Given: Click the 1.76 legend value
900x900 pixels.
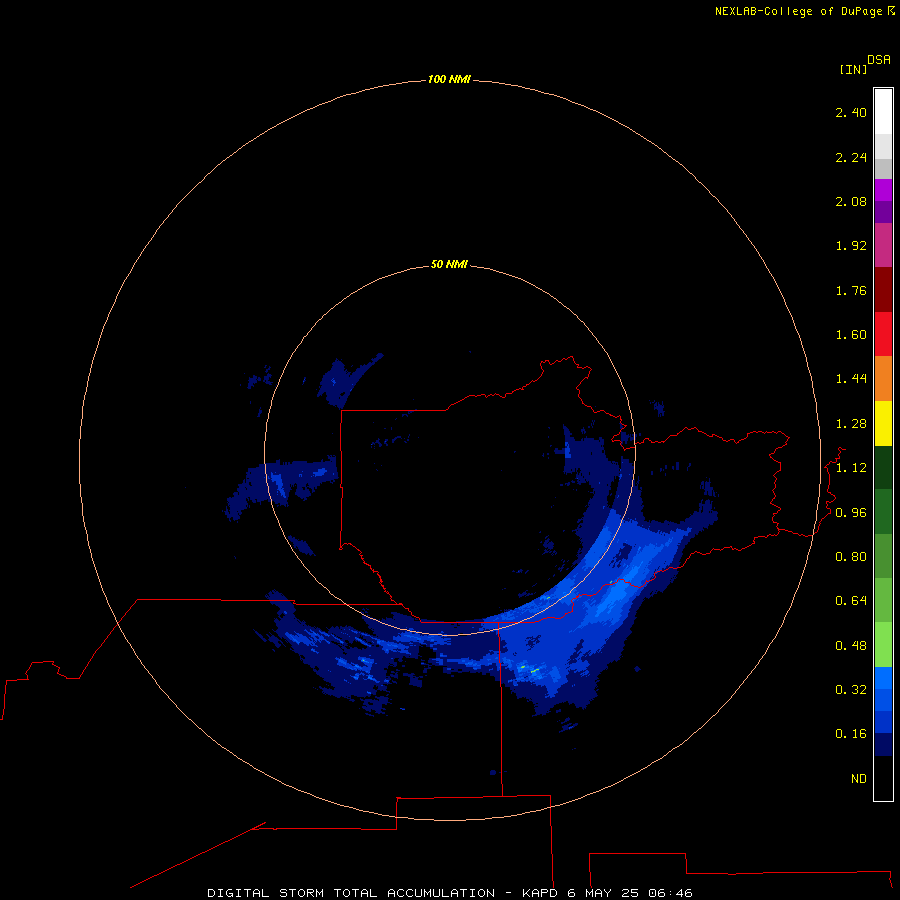Looking at the screenshot, I should 851,290.
